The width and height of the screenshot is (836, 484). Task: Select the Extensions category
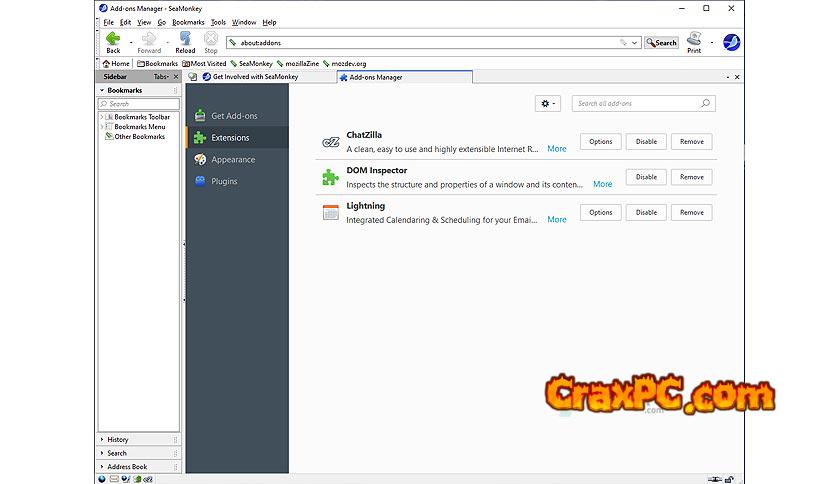tap(237, 138)
